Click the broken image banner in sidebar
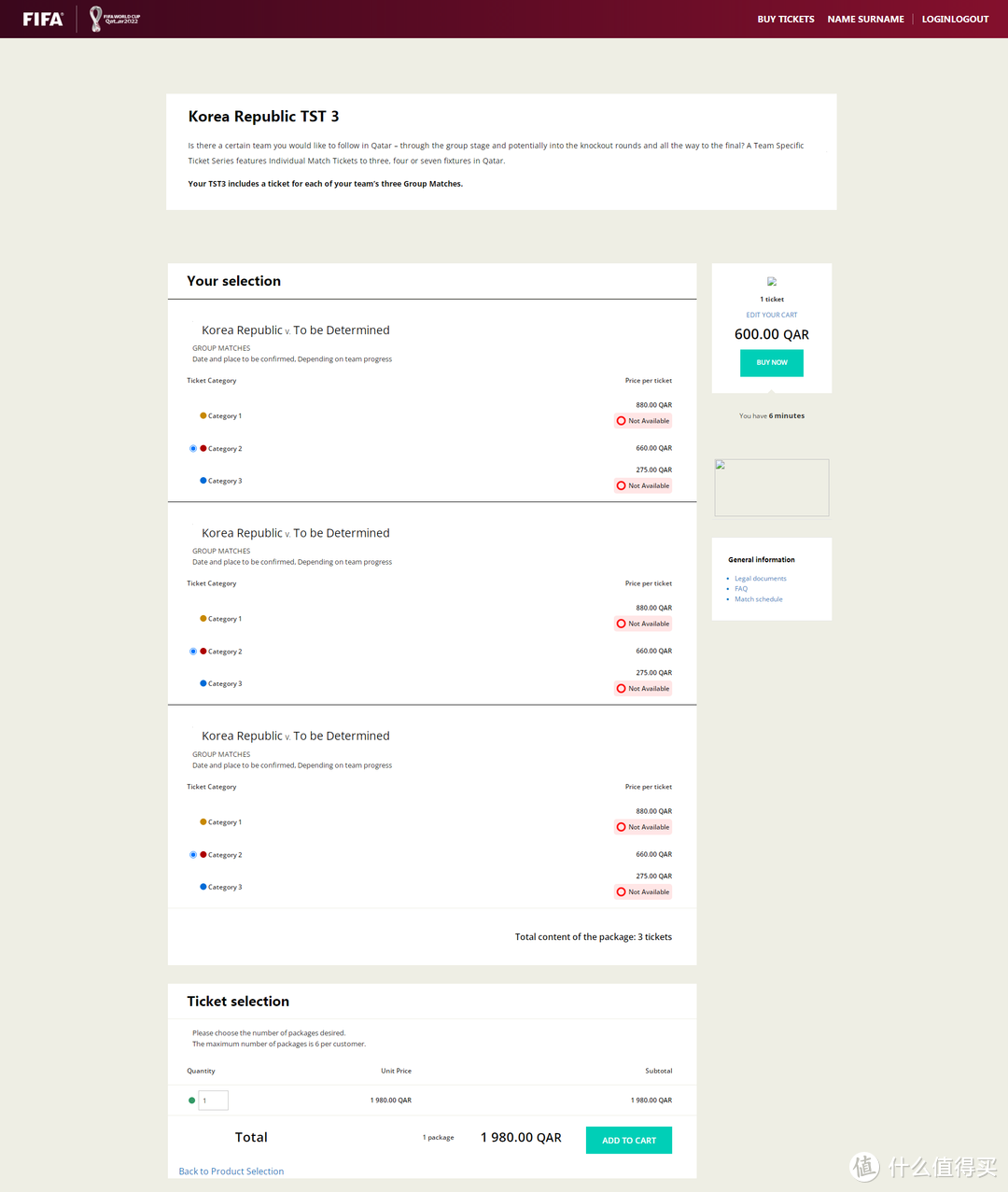1008x1192 pixels. tap(771, 487)
